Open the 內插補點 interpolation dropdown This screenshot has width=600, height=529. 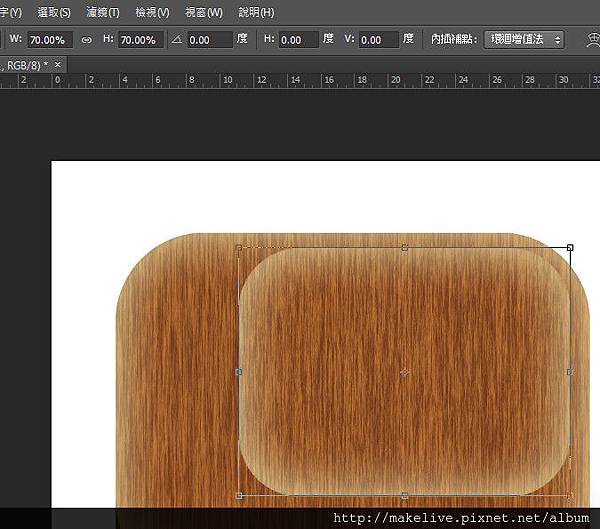pos(523,40)
